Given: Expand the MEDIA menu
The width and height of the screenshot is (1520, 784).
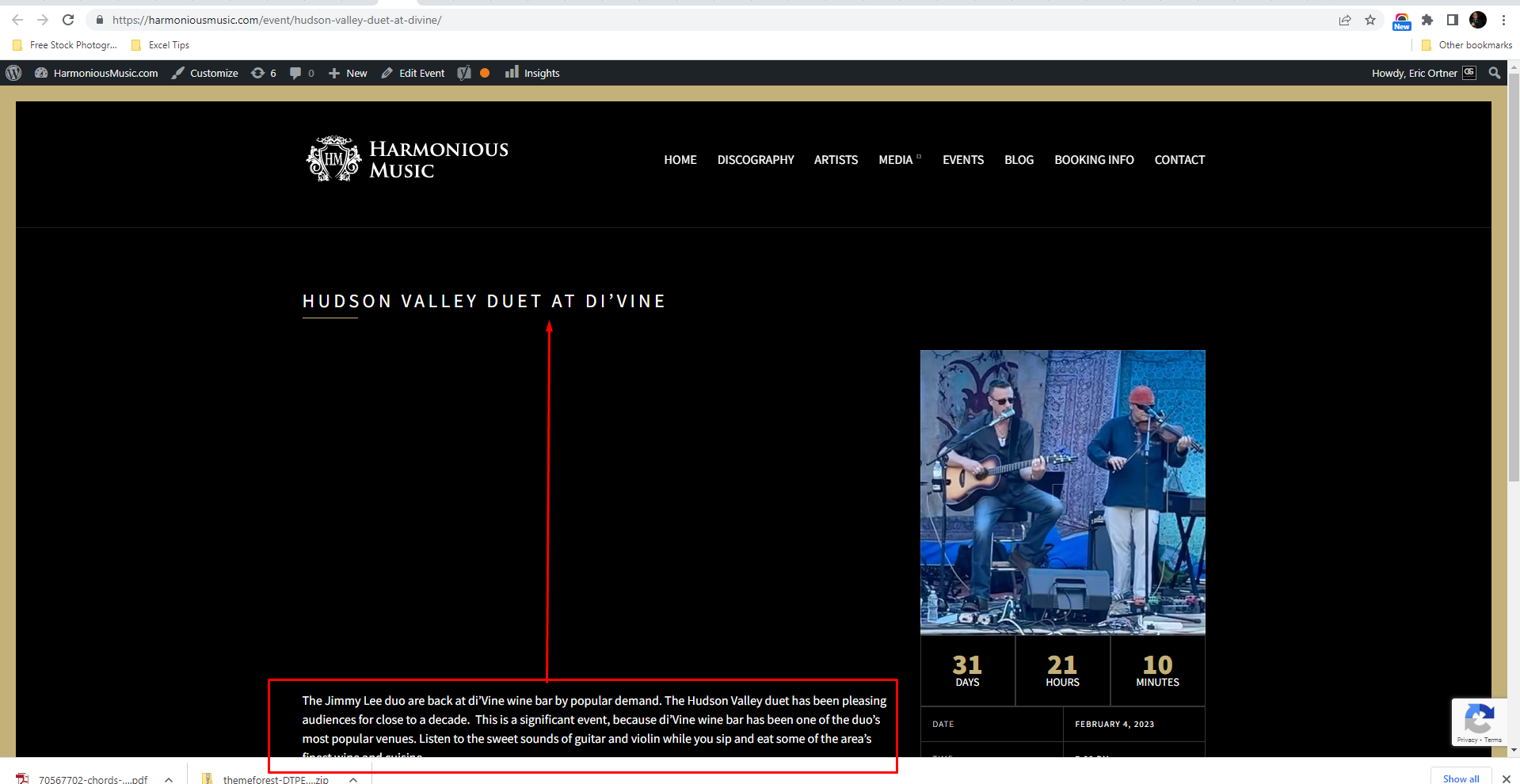Looking at the screenshot, I should point(900,160).
